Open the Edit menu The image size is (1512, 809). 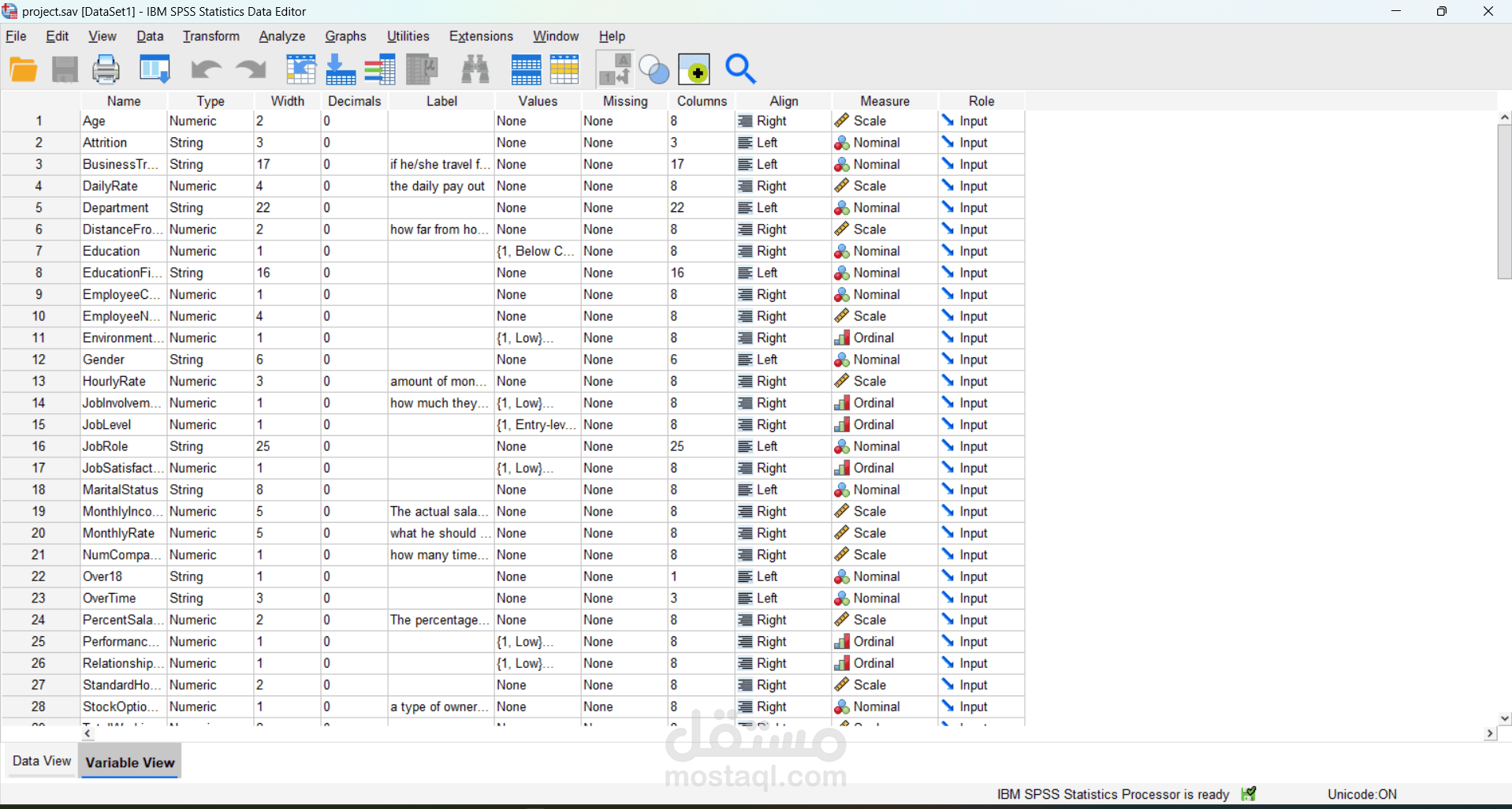coord(58,36)
